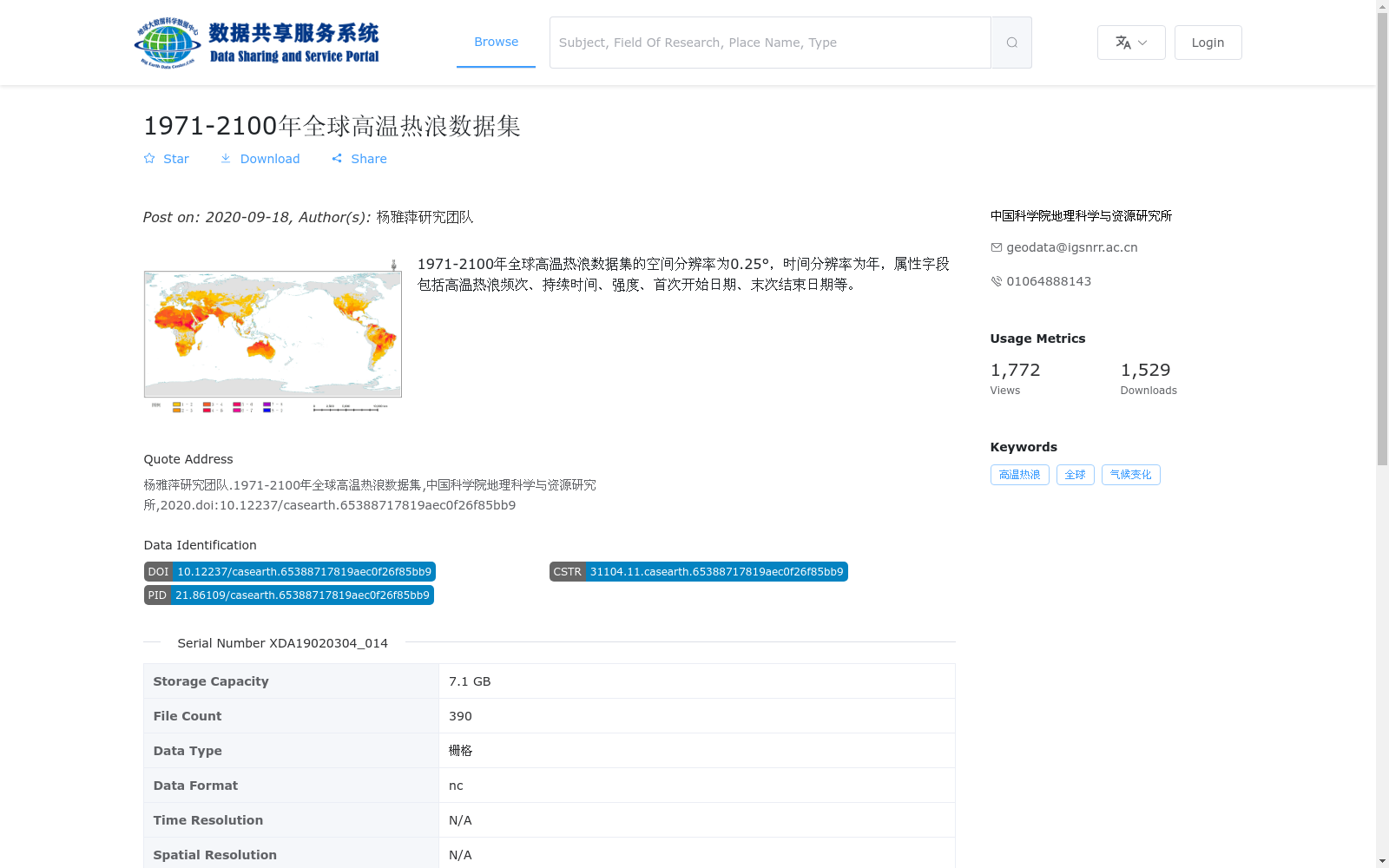Screen dimensions: 1389x868
Task: Click the Data Type value 栅格
Action: (460, 751)
